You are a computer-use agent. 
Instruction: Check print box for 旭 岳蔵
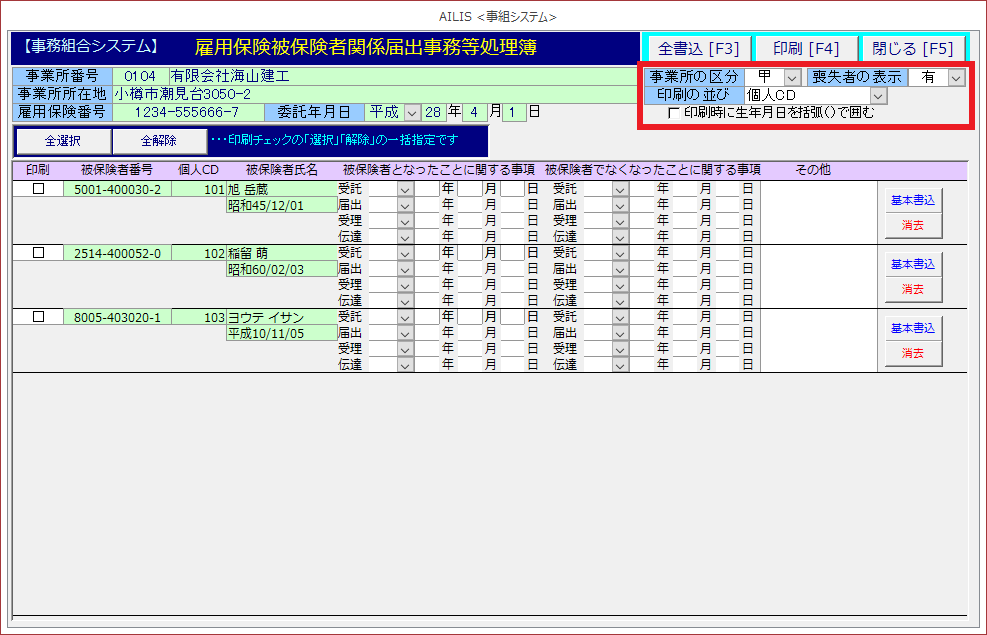(39, 189)
